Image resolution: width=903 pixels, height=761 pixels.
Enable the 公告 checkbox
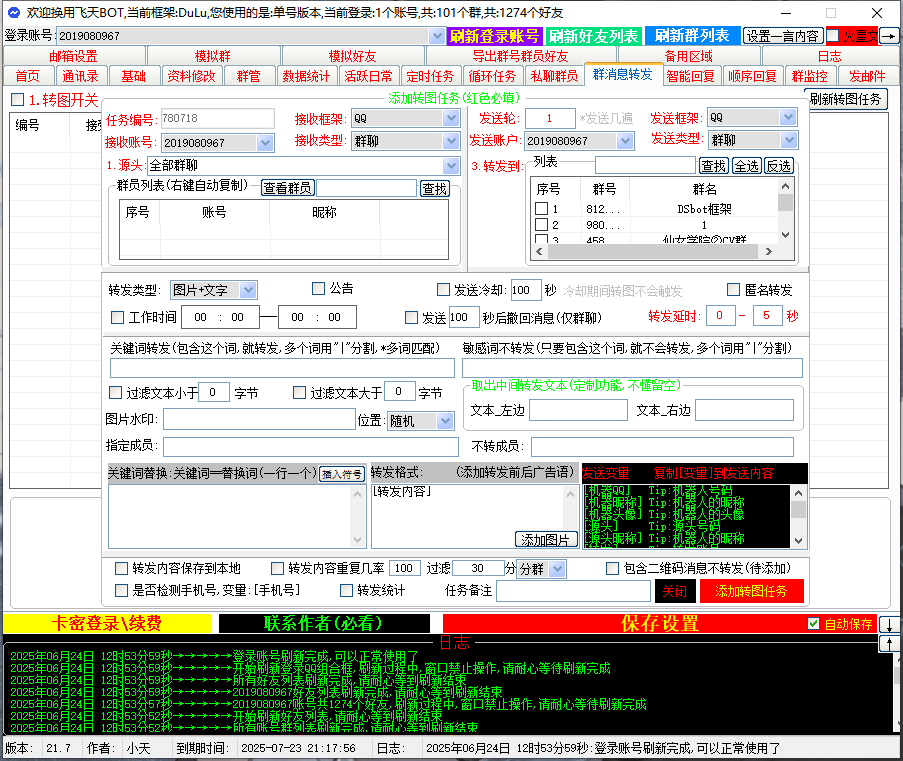coord(318,288)
